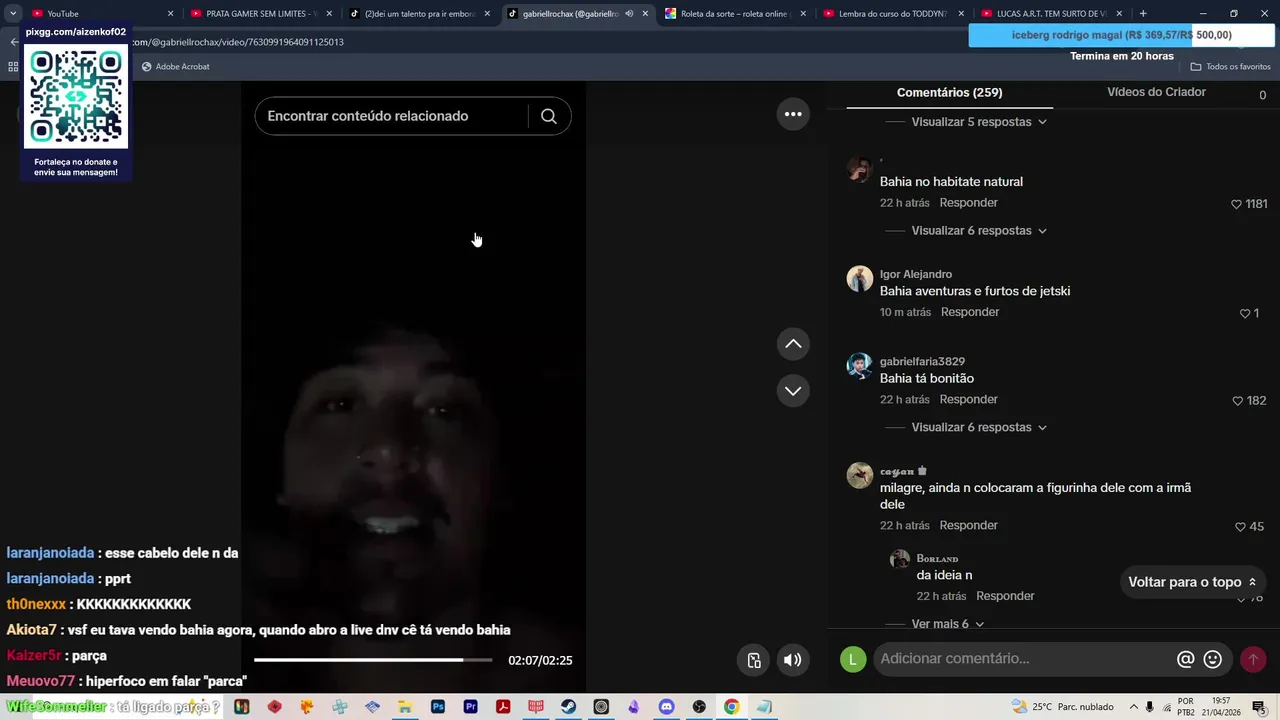Screen dimensions: 1280x720
Task: Click the address bar URL of the video
Action: pos(238,42)
